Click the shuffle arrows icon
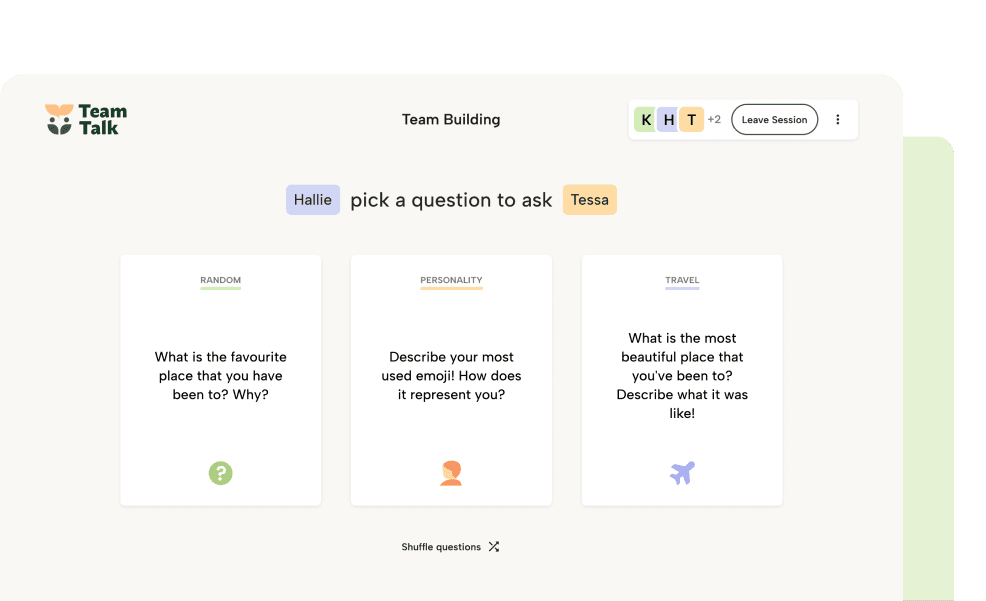 (x=494, y=547)
